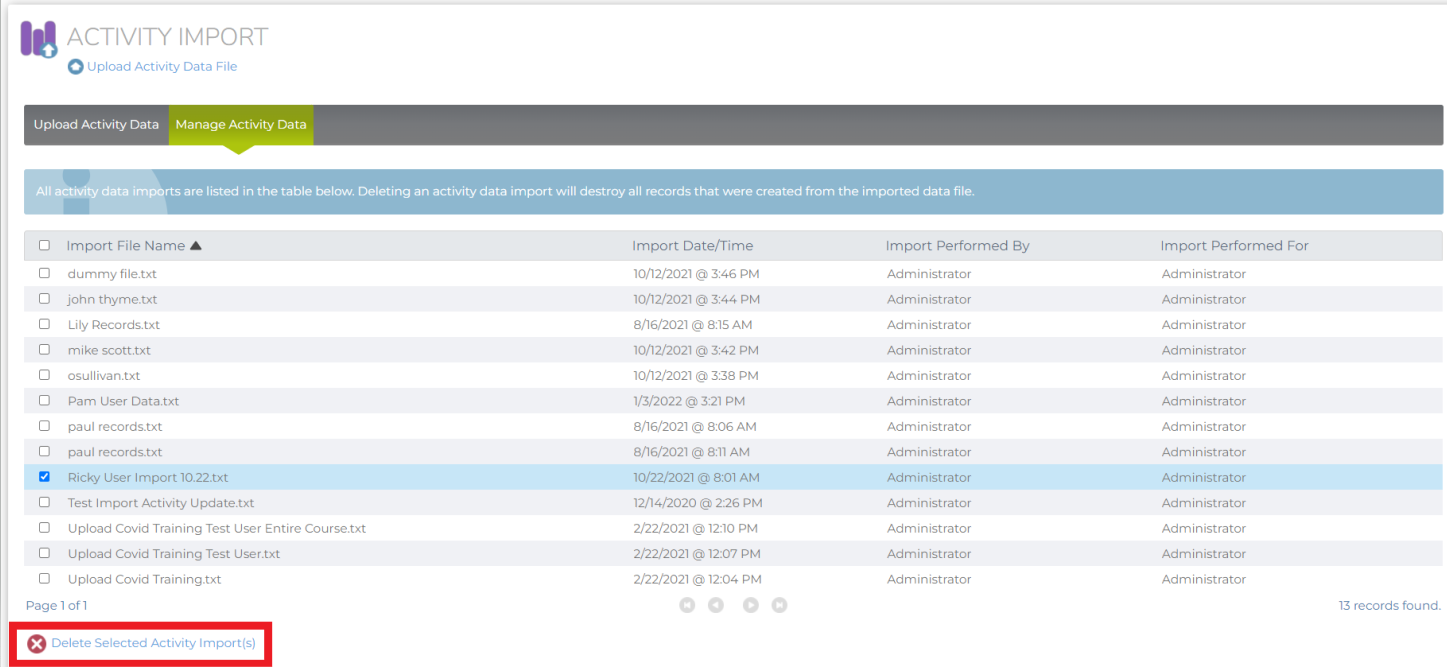Viewport: 1447px width, 667px height.
Task: Click date 1/3/2022 @ 3:21 PM
Action: tap(689, 401)
